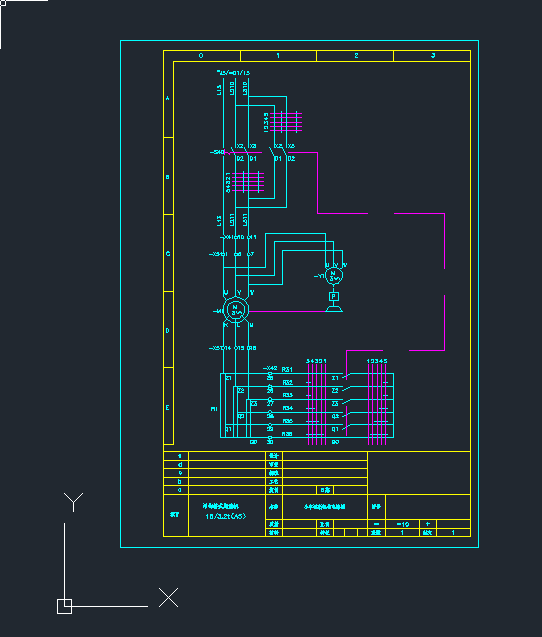This screenshot has width=542, height=637.
Task: Select row label A on the left frame border
Action: point(168,98)
